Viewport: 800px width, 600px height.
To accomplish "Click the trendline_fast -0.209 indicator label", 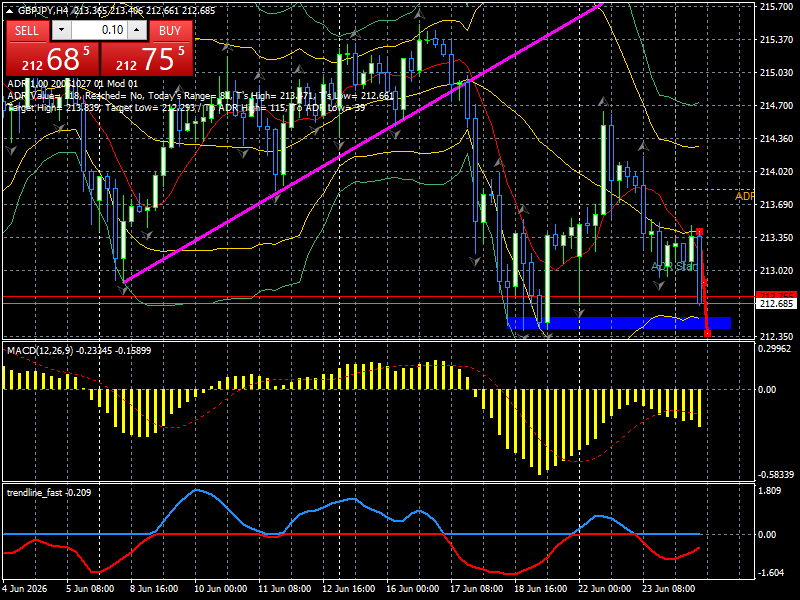I will pos(49,493).
